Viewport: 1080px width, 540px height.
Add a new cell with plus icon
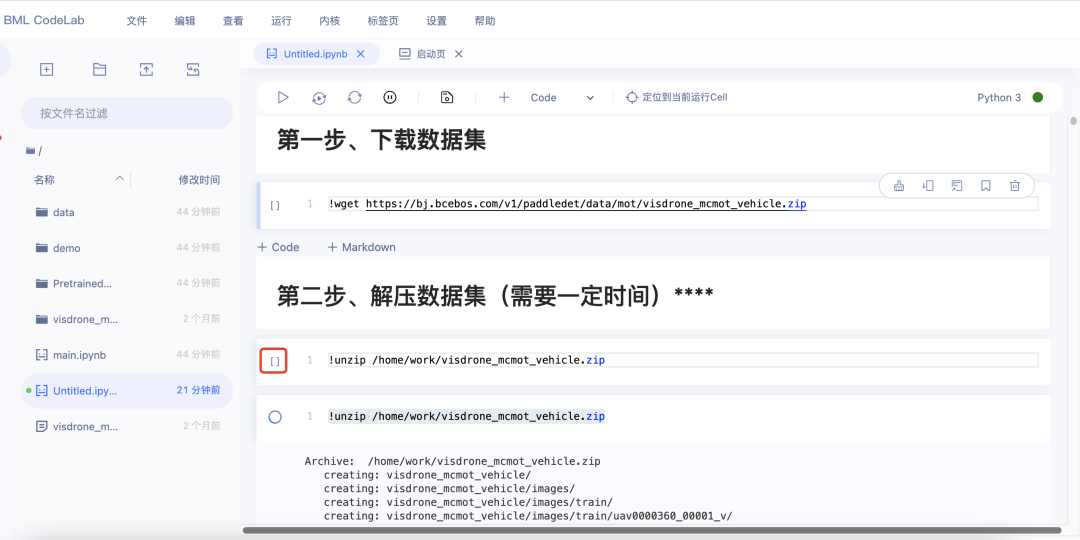click(x=504, y=98)
